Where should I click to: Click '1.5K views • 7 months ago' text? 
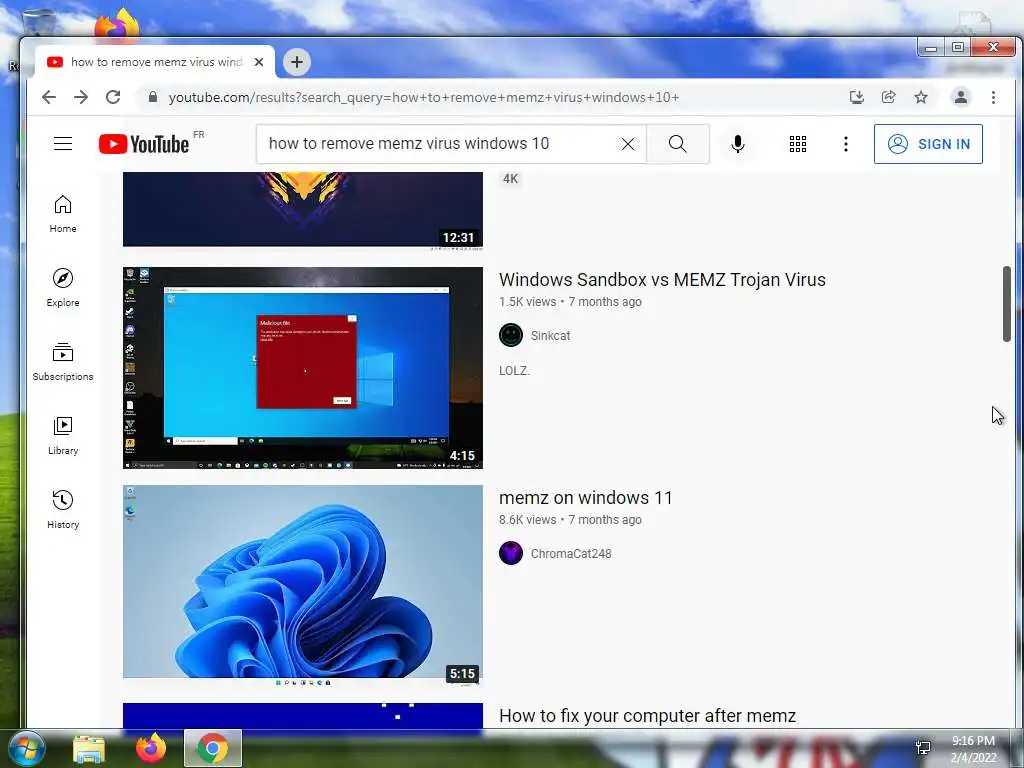[570, 302]
